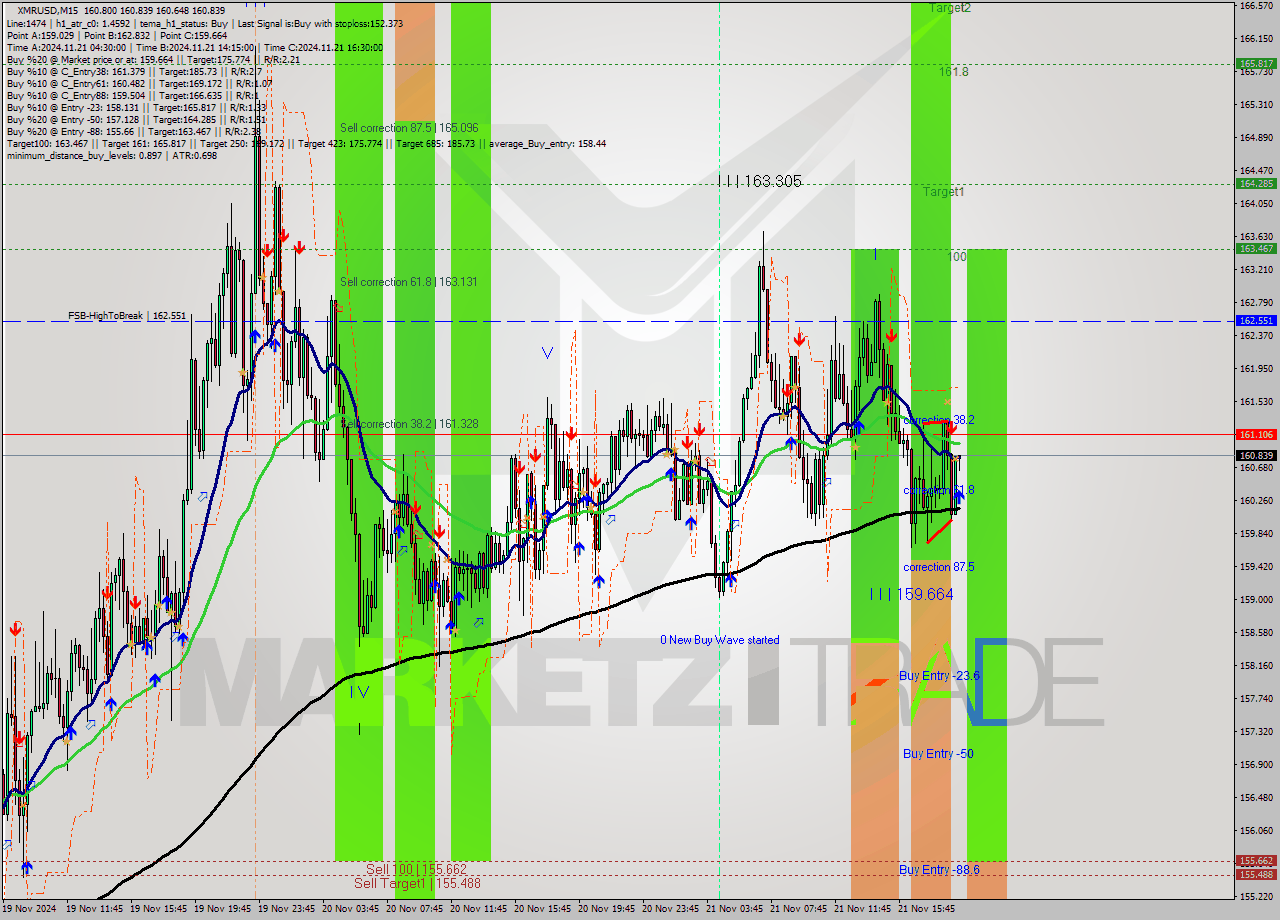Select the 166.570 price axis tick
Viewport: 1280px width, 920px height.
coord(1256,5)
